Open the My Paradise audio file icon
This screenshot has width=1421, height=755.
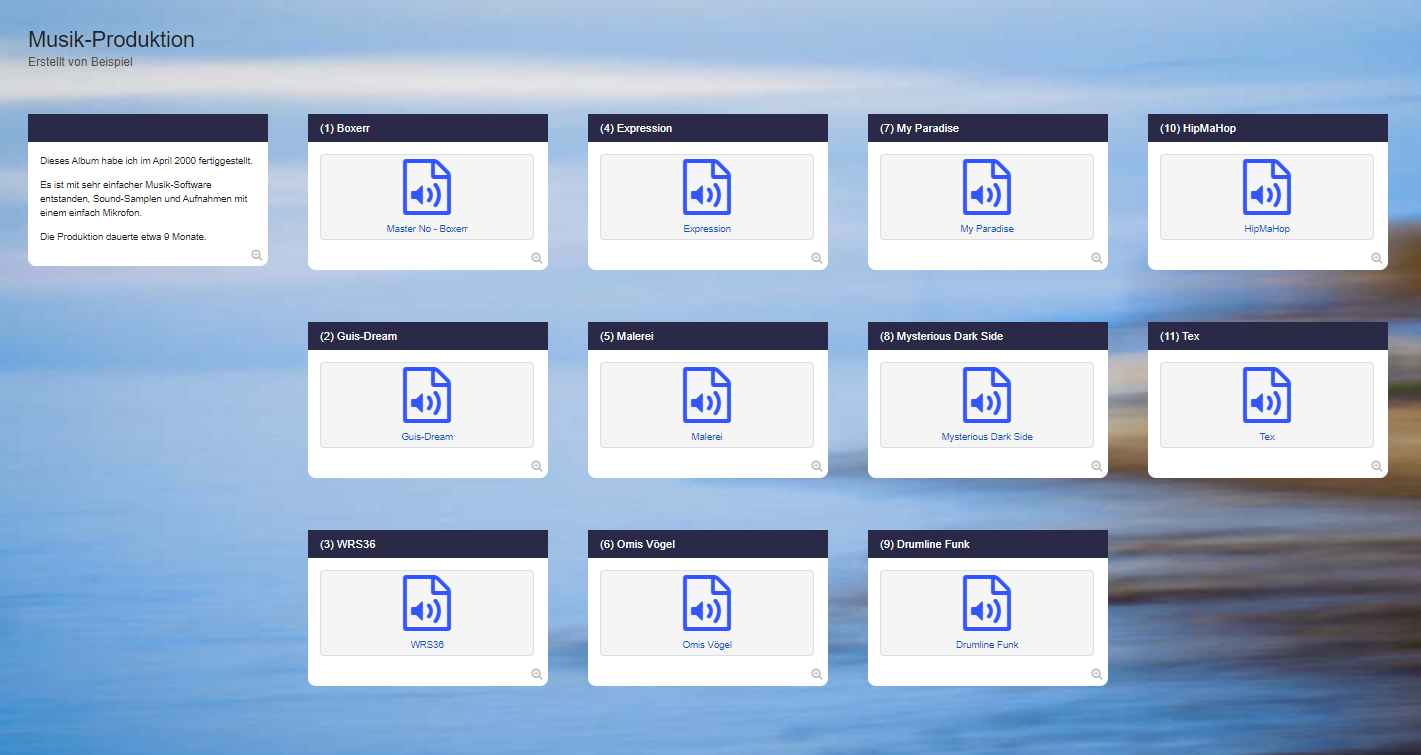[987, 187]
